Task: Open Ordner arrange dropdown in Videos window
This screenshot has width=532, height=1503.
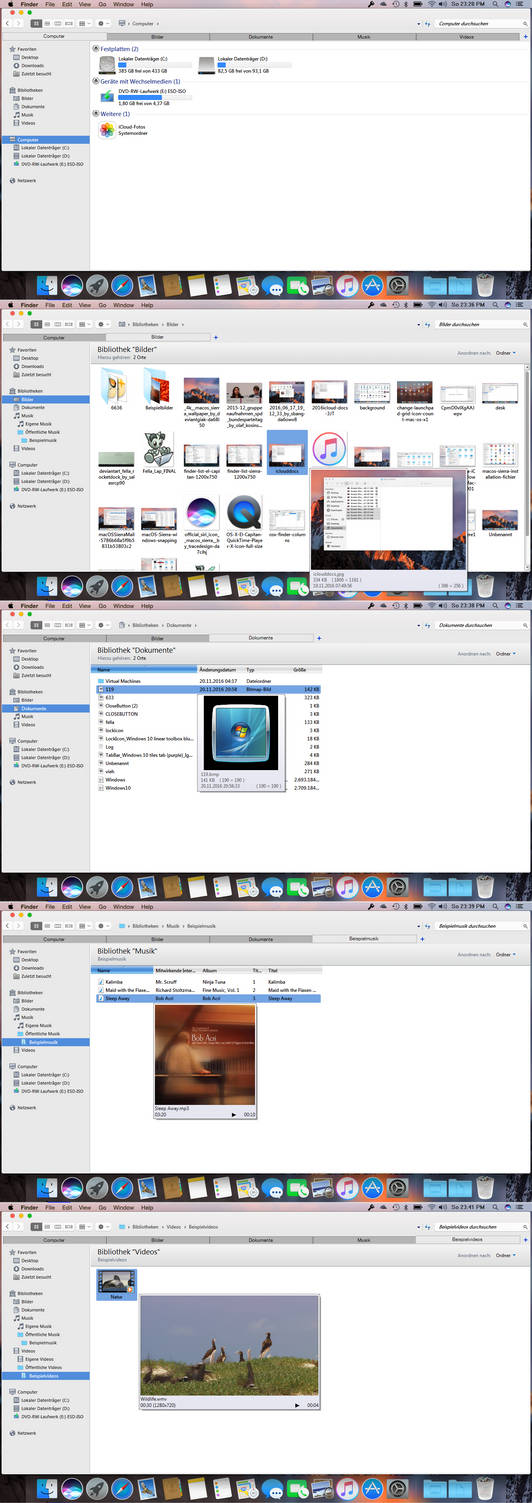Action: pyautogui.click(x=505, y=1255)
